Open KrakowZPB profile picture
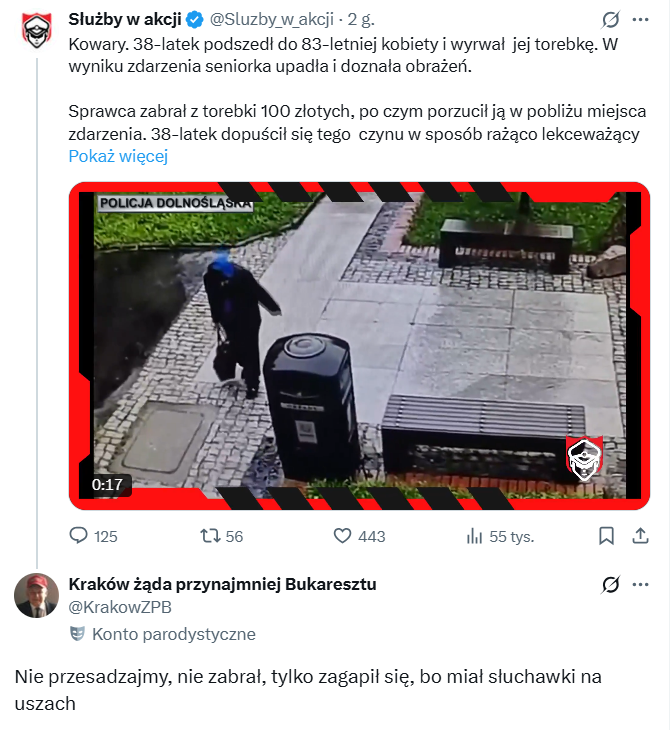The width and height of the screenshot is (670, 730). coord(37,595)
